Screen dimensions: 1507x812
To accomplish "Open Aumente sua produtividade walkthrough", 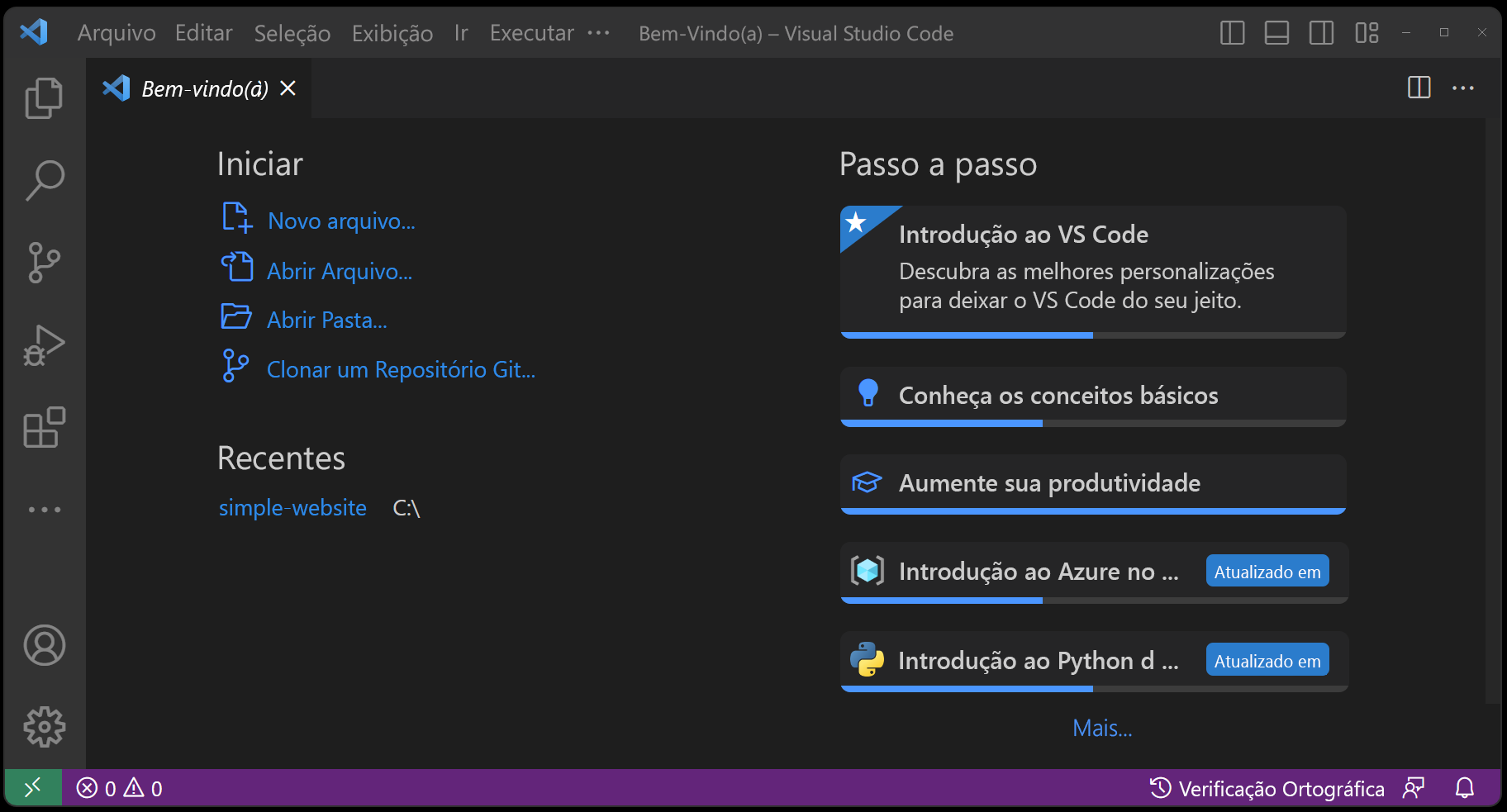I will tap(1093, 484).
